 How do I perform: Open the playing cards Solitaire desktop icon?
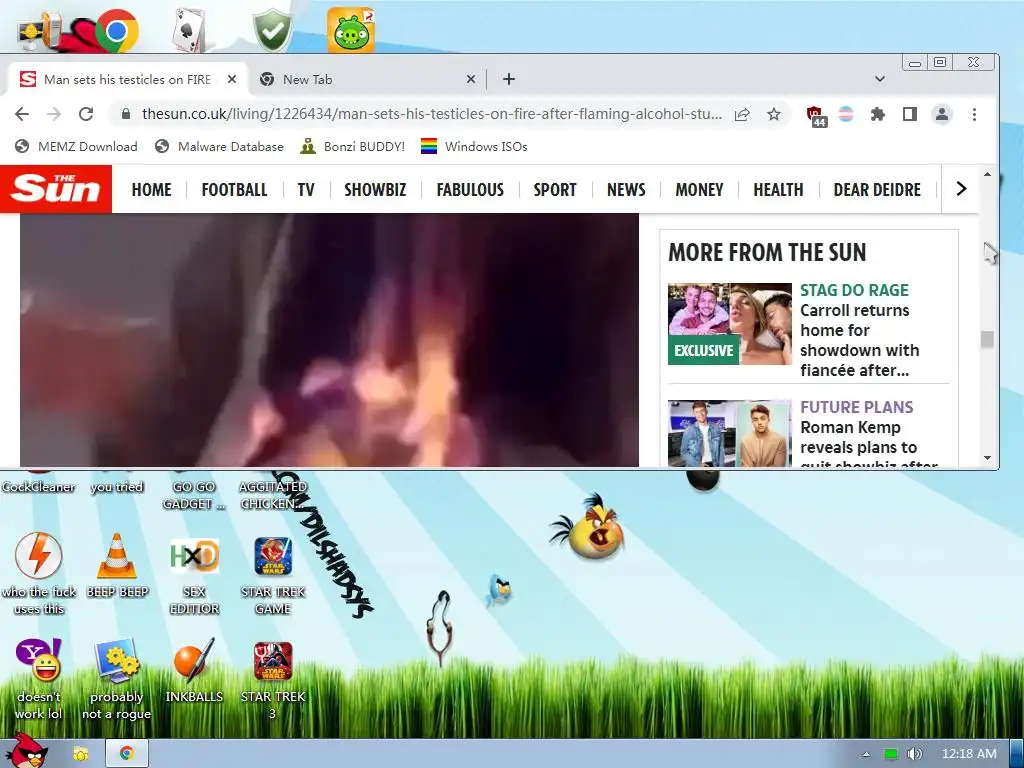coord(190,30)
